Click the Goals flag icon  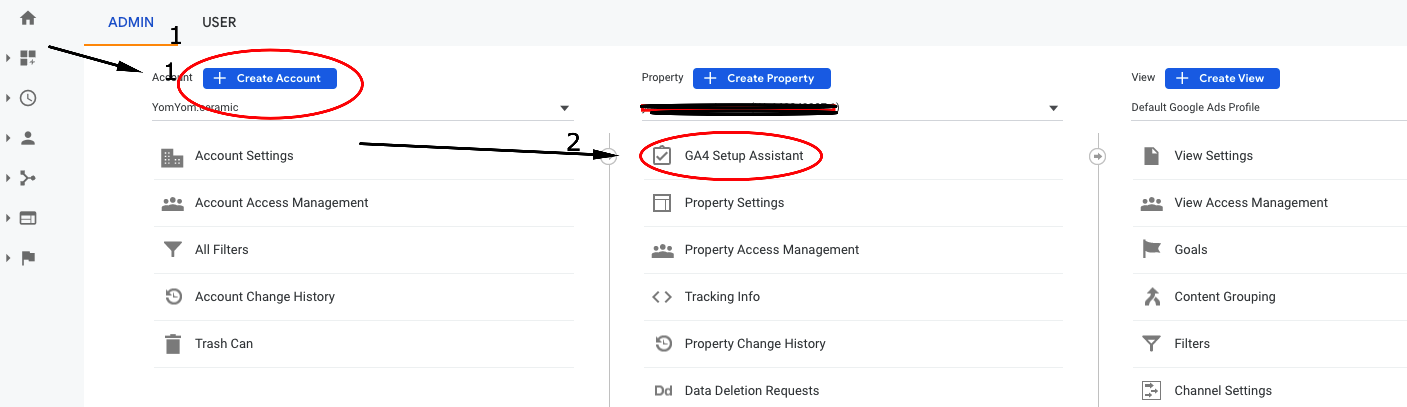point(1151,249)
